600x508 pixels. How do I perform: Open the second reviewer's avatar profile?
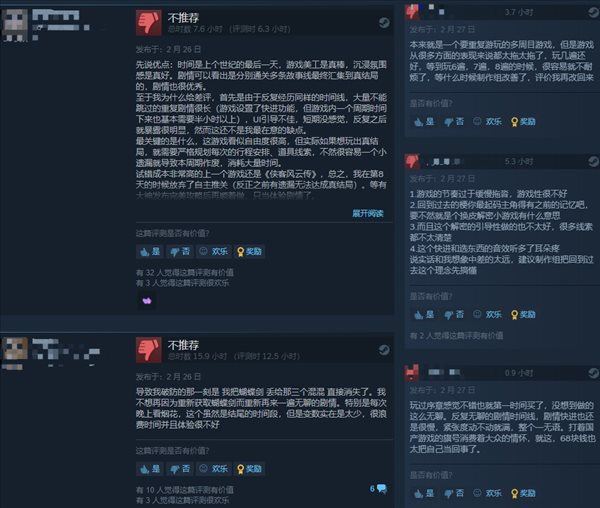tap(15, 349)
